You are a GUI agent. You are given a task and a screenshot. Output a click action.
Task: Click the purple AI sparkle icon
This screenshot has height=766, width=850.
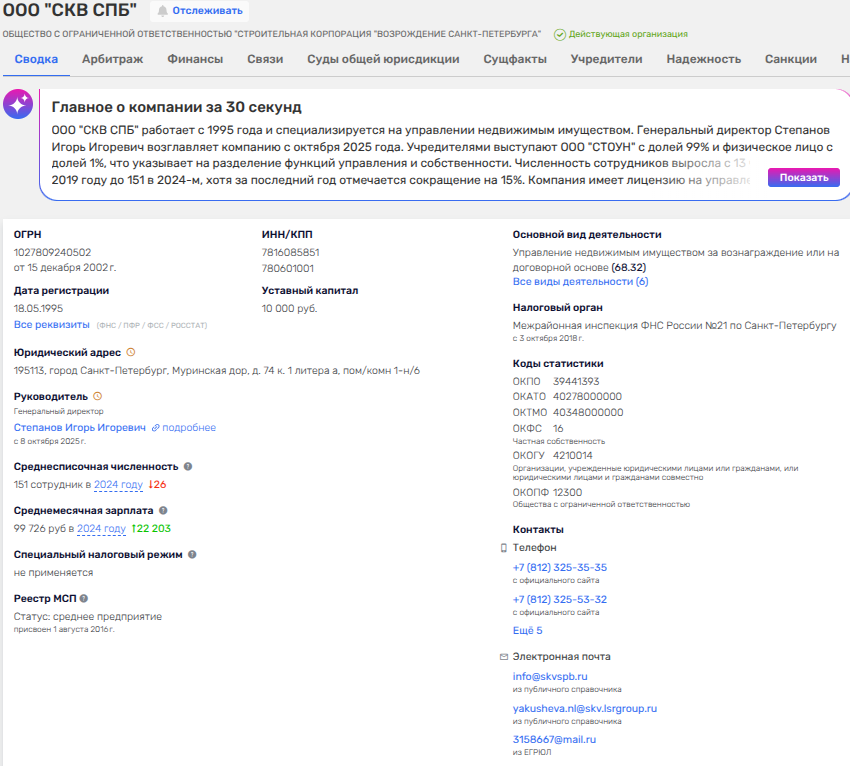18,104
